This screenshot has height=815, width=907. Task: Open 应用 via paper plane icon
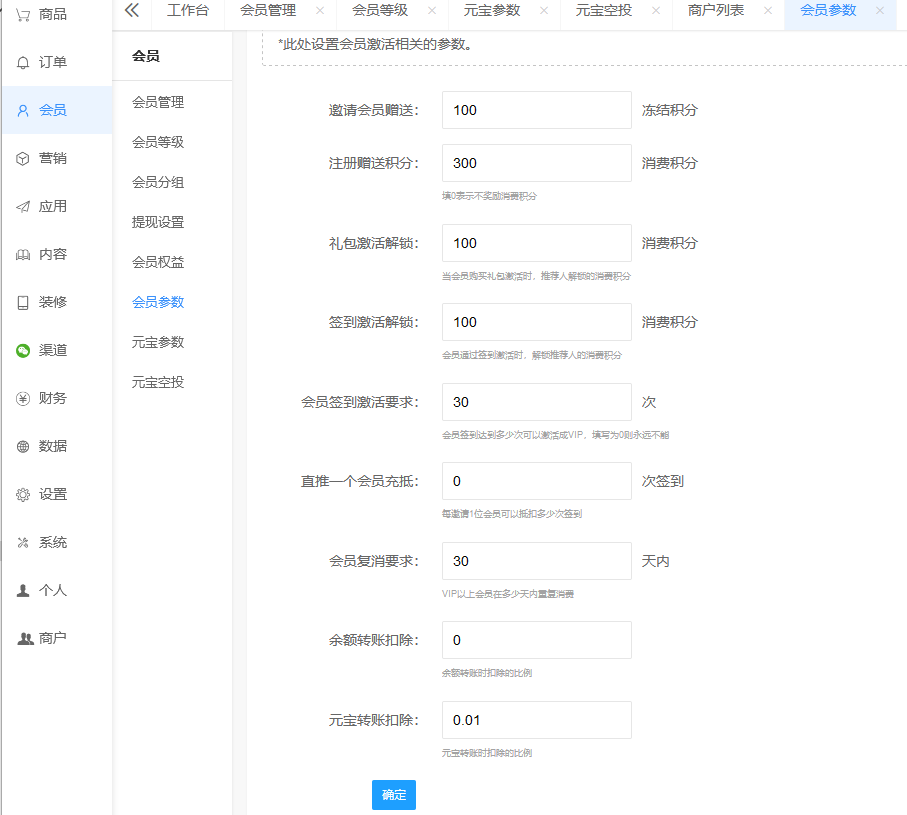pos(23,206)
